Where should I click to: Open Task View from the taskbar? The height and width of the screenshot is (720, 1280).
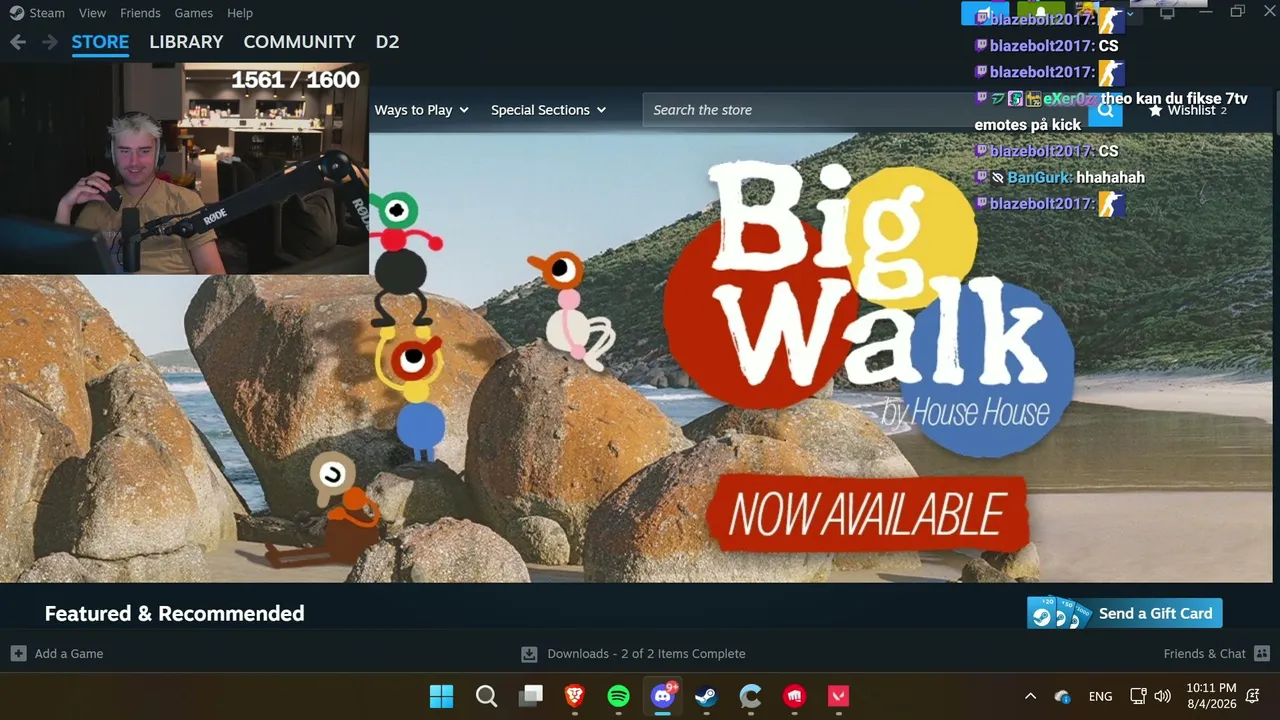[531, 696]
